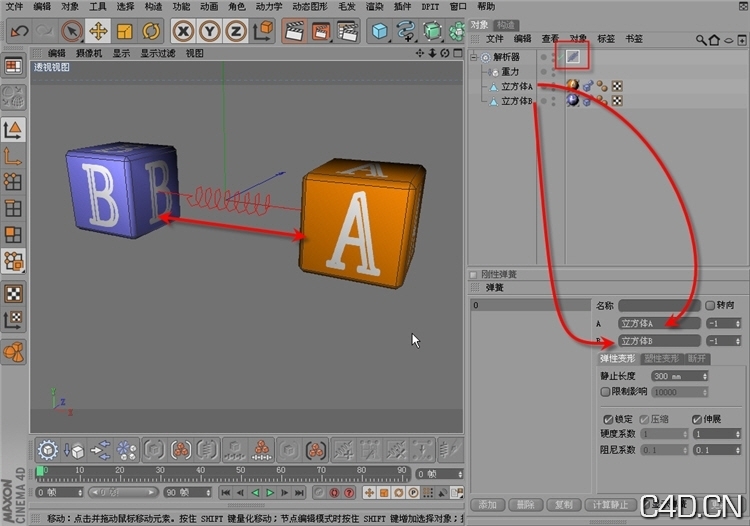Select the Move tool
The image size is (750, 526).
(98, 32)
